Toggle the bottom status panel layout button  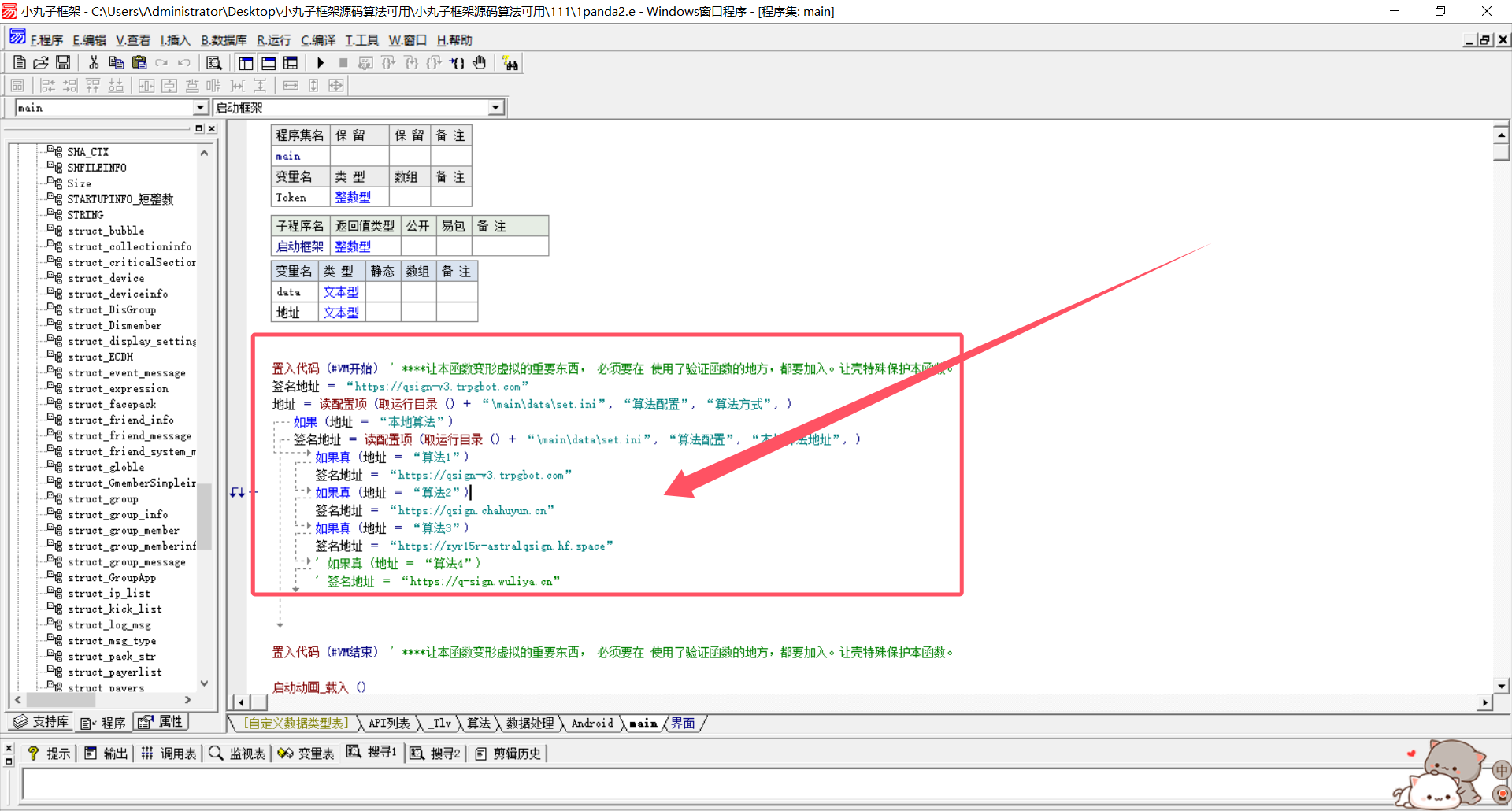pos(269,63)
